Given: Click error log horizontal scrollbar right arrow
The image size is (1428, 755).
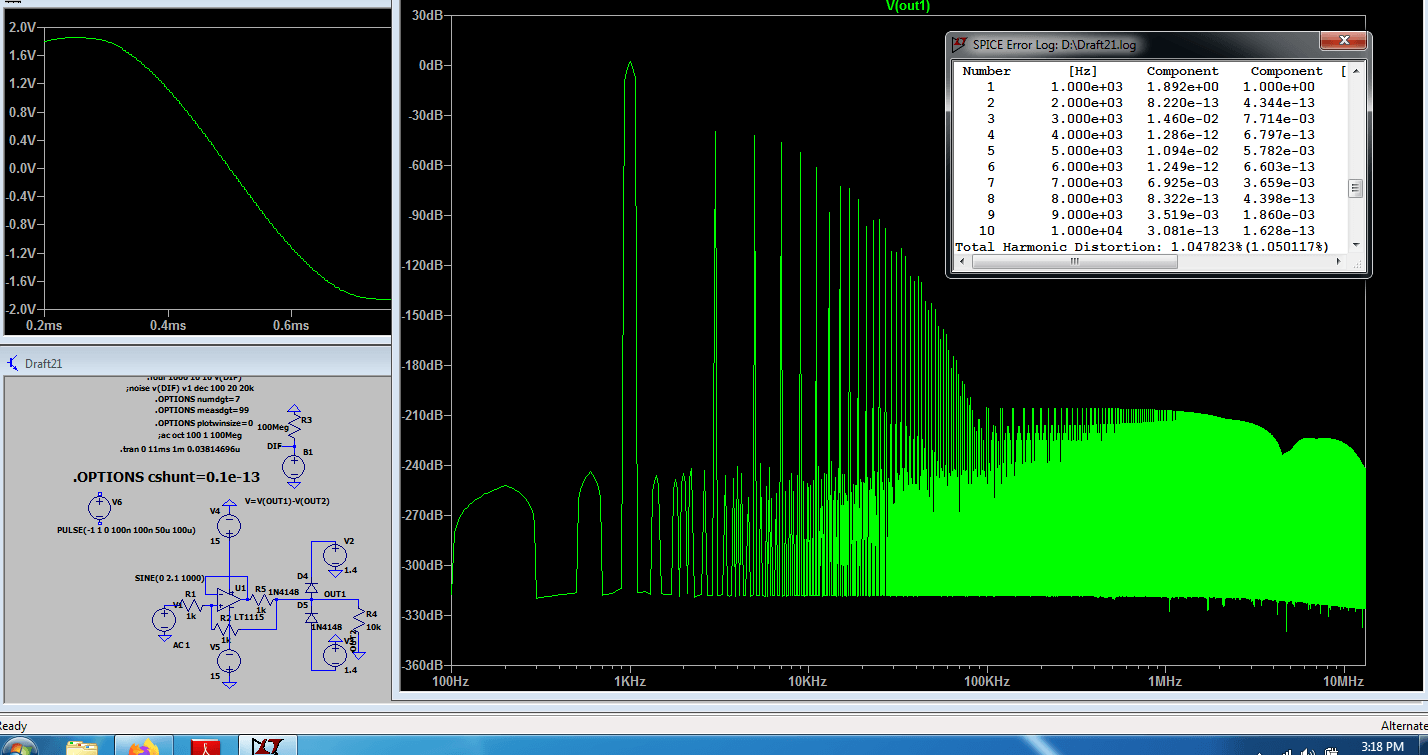Looking at the screenshot, I should 1340,262.
